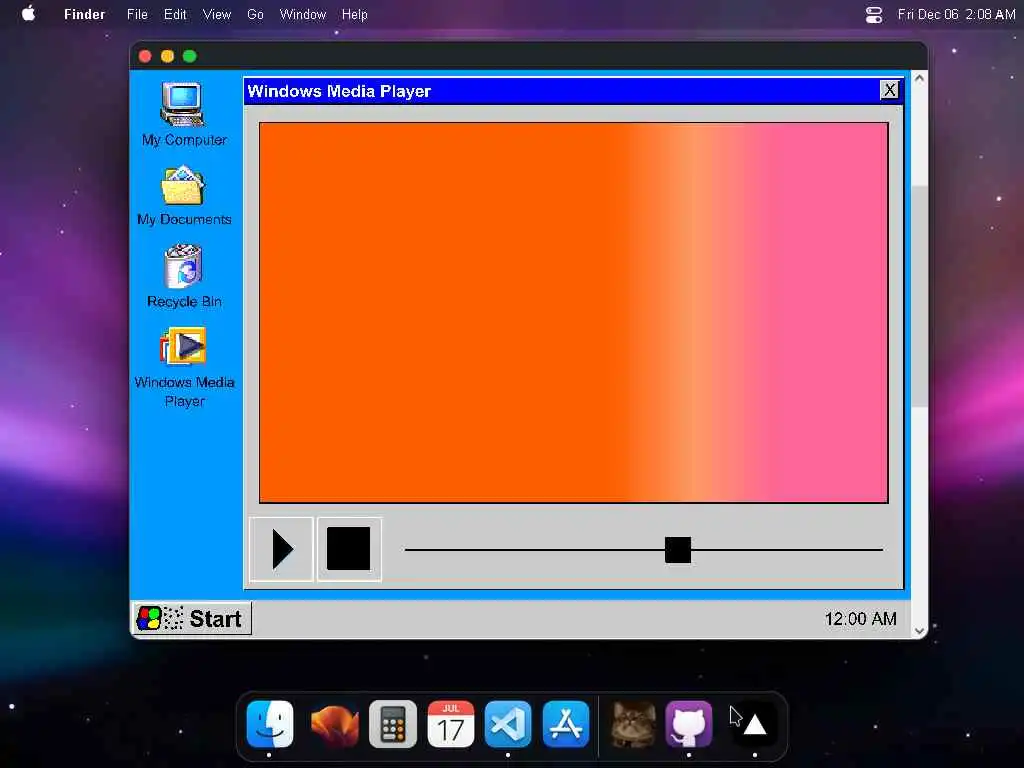The height and width of the screenshot is (768, 1024).
Task: Click the red close window button
Action: coord(145,56)
